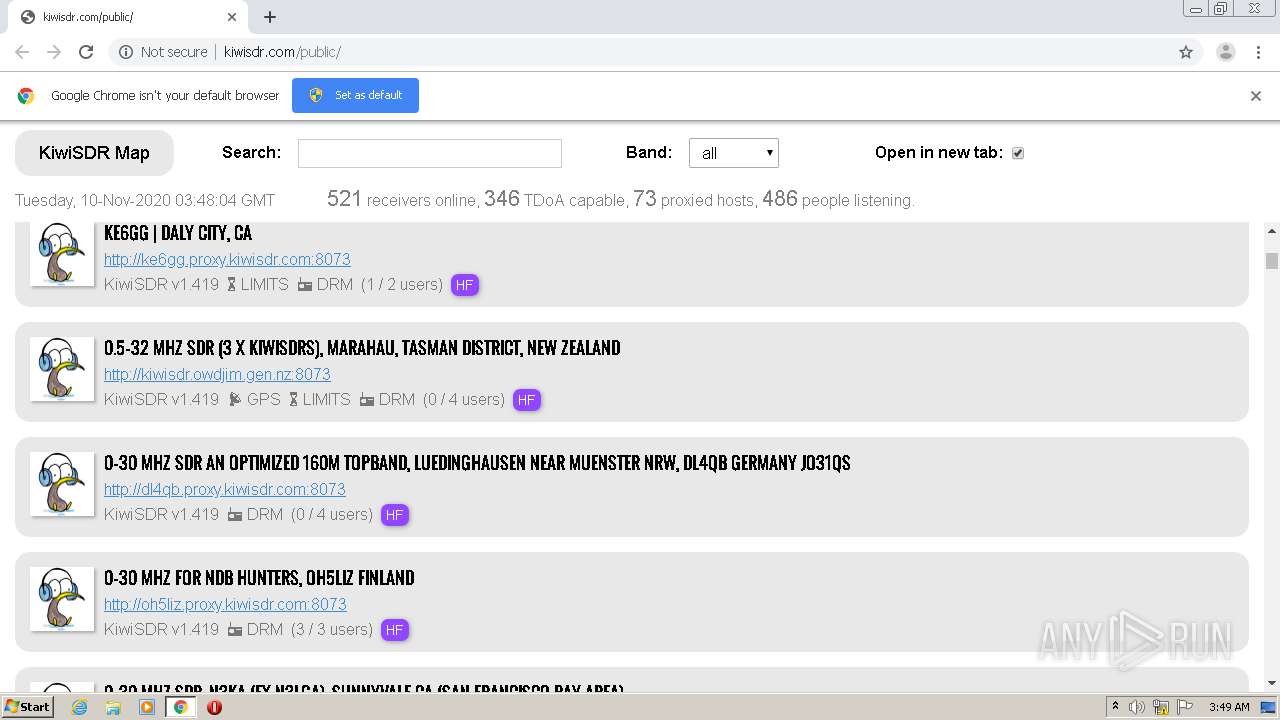The height and width of the screenshot is (720, 1280).
Task: Open Chrome profile avatar menu
Action: [x=1225, y=52]
